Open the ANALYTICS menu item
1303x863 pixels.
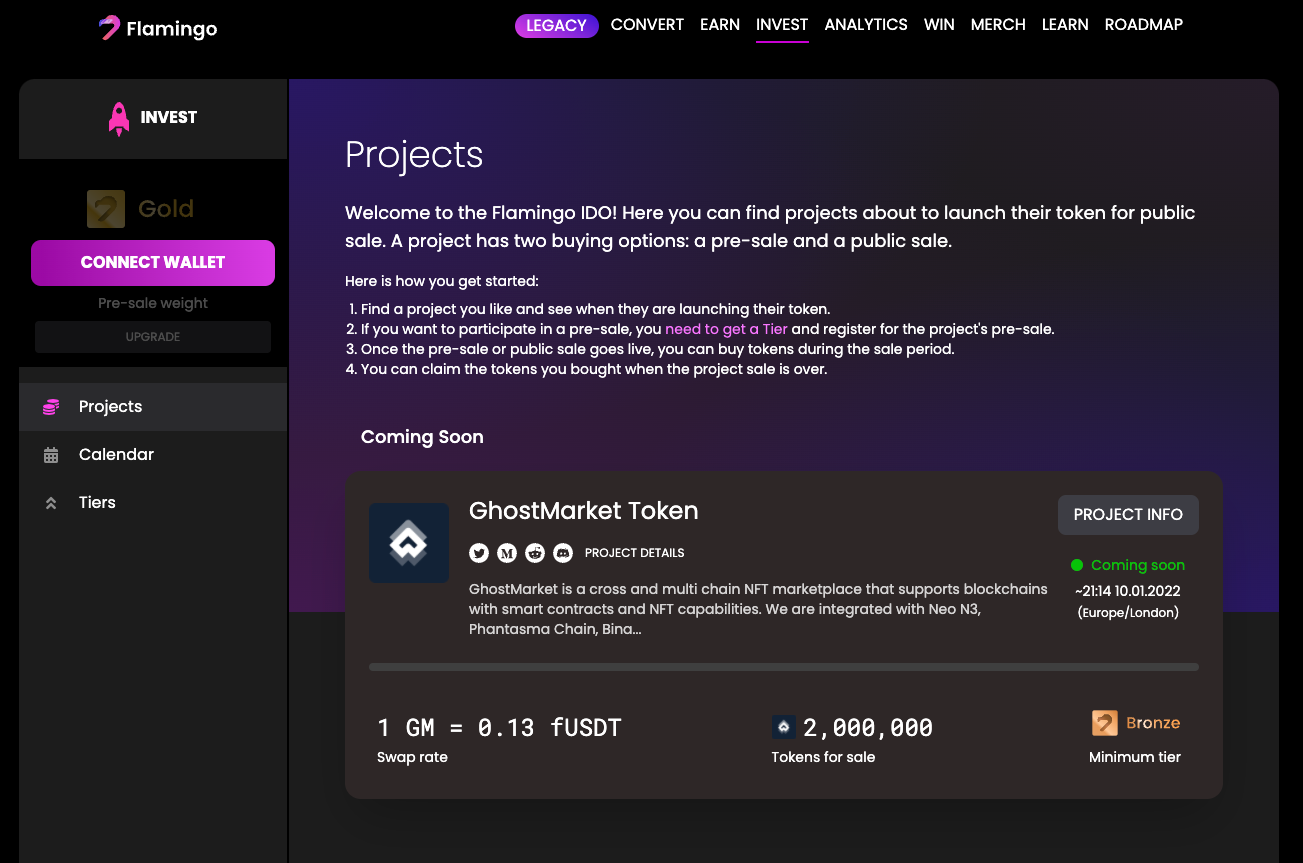tap(866, 25)
